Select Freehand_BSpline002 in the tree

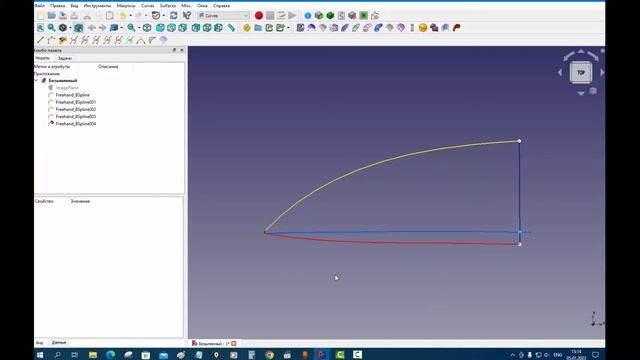point(76,109)
